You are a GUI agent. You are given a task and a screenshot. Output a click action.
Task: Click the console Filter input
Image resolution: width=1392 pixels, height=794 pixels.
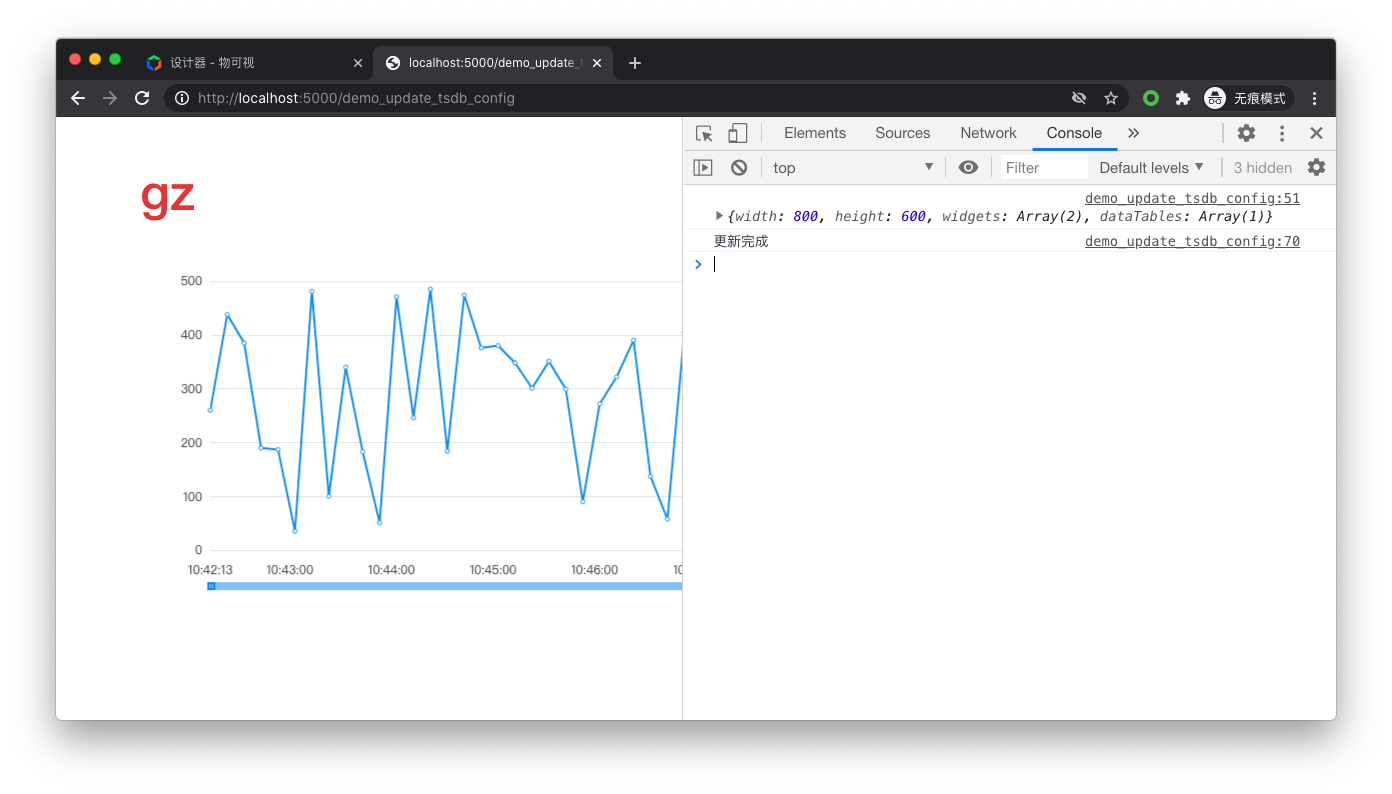(x=1044, y=168)
